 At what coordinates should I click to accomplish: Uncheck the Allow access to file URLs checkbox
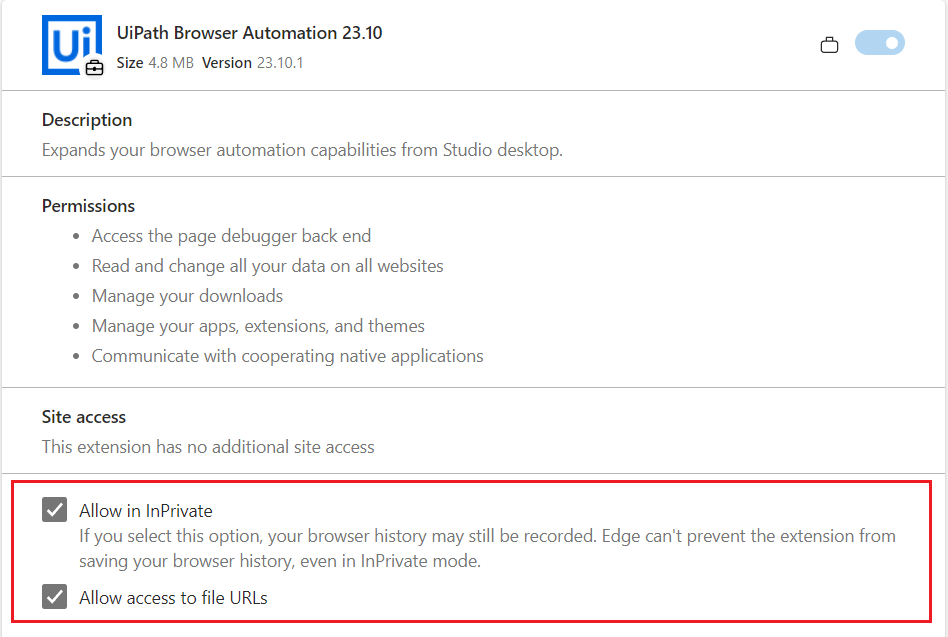(x=55, y=597)
